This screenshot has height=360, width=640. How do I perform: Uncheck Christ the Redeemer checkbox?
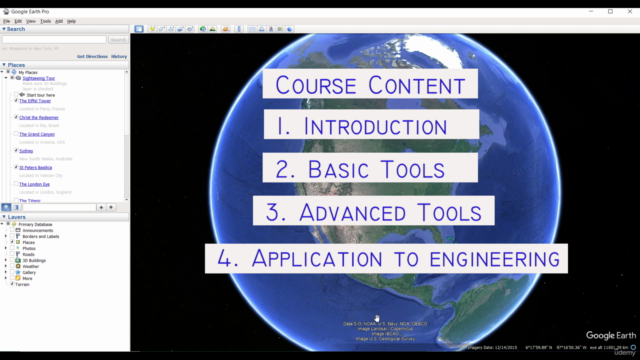click(x=16, y=117)
